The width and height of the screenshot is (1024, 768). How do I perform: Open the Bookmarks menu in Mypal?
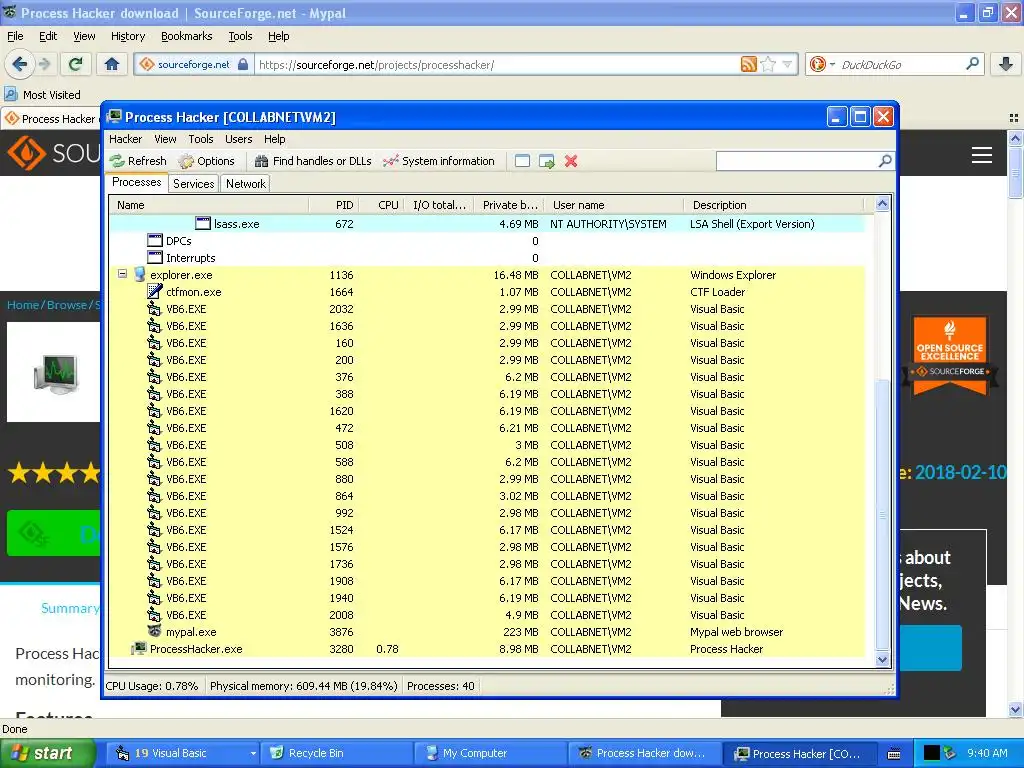187,36
